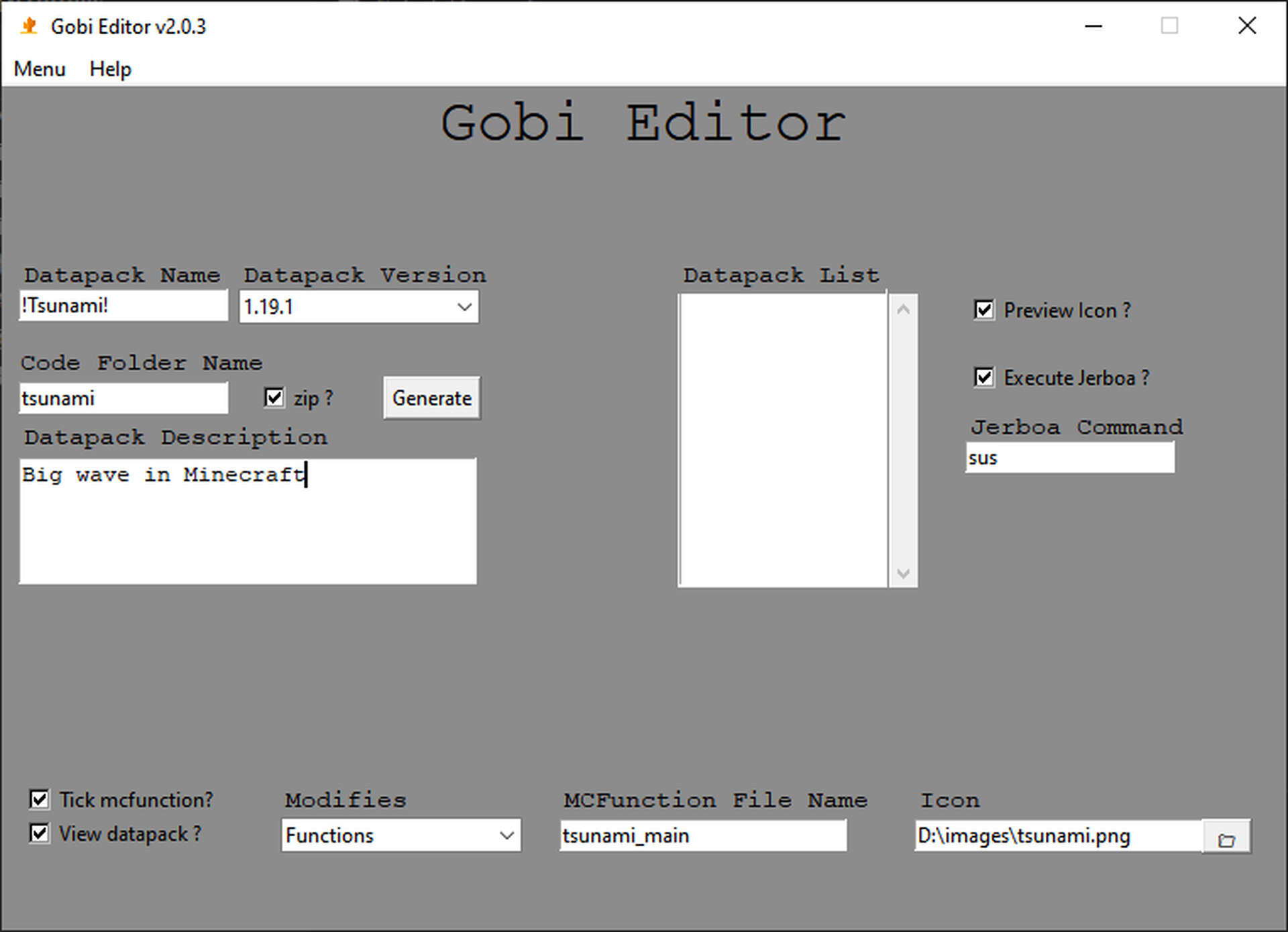Minimize the Gobi Editor window
Screen dimensions: 1288x932
tap(1093, 26)
